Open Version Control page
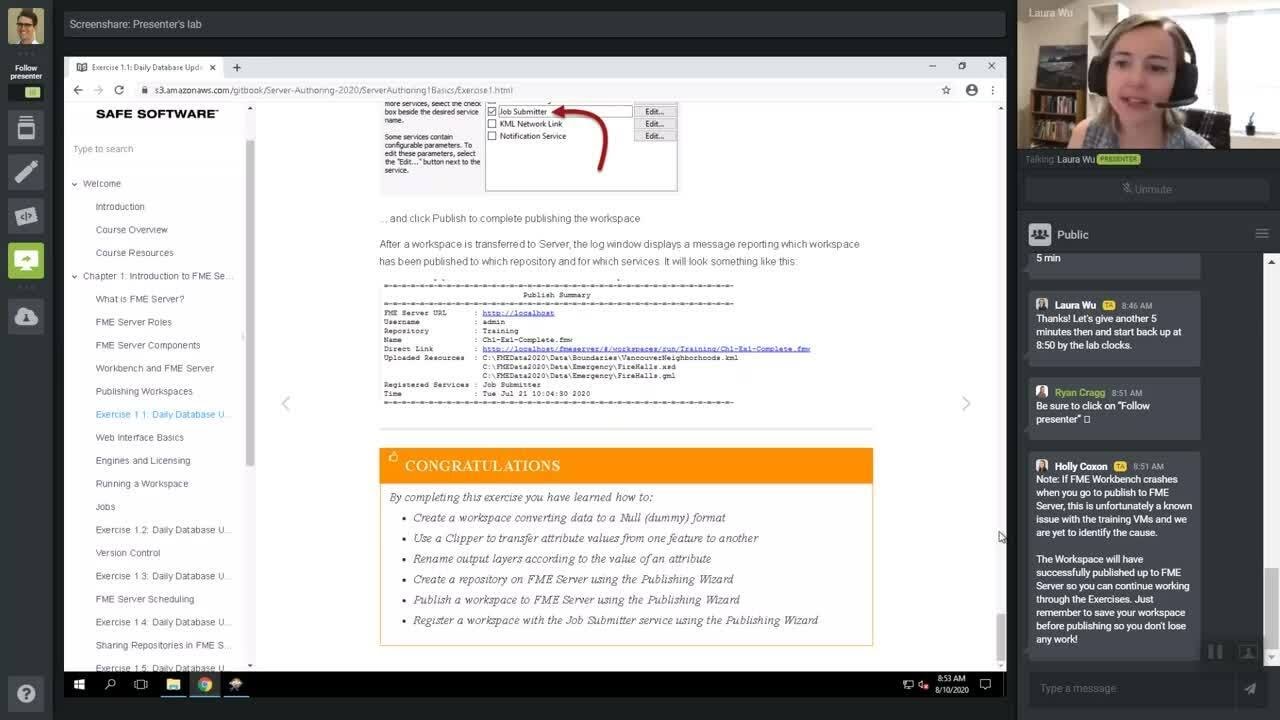1280x720 pixels. pos(128,553)
